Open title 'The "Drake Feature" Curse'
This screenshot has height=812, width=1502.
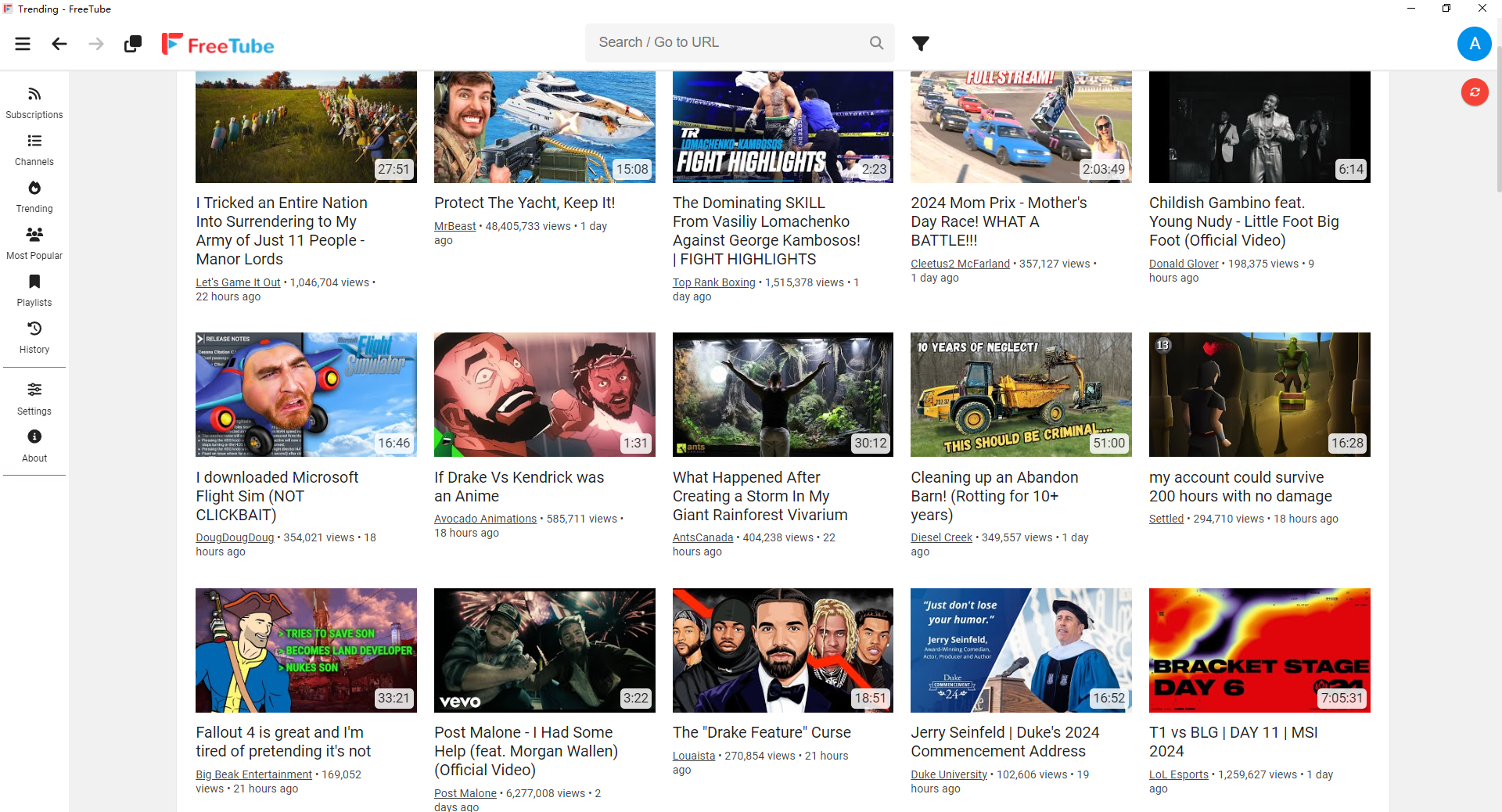coord(762,732)
